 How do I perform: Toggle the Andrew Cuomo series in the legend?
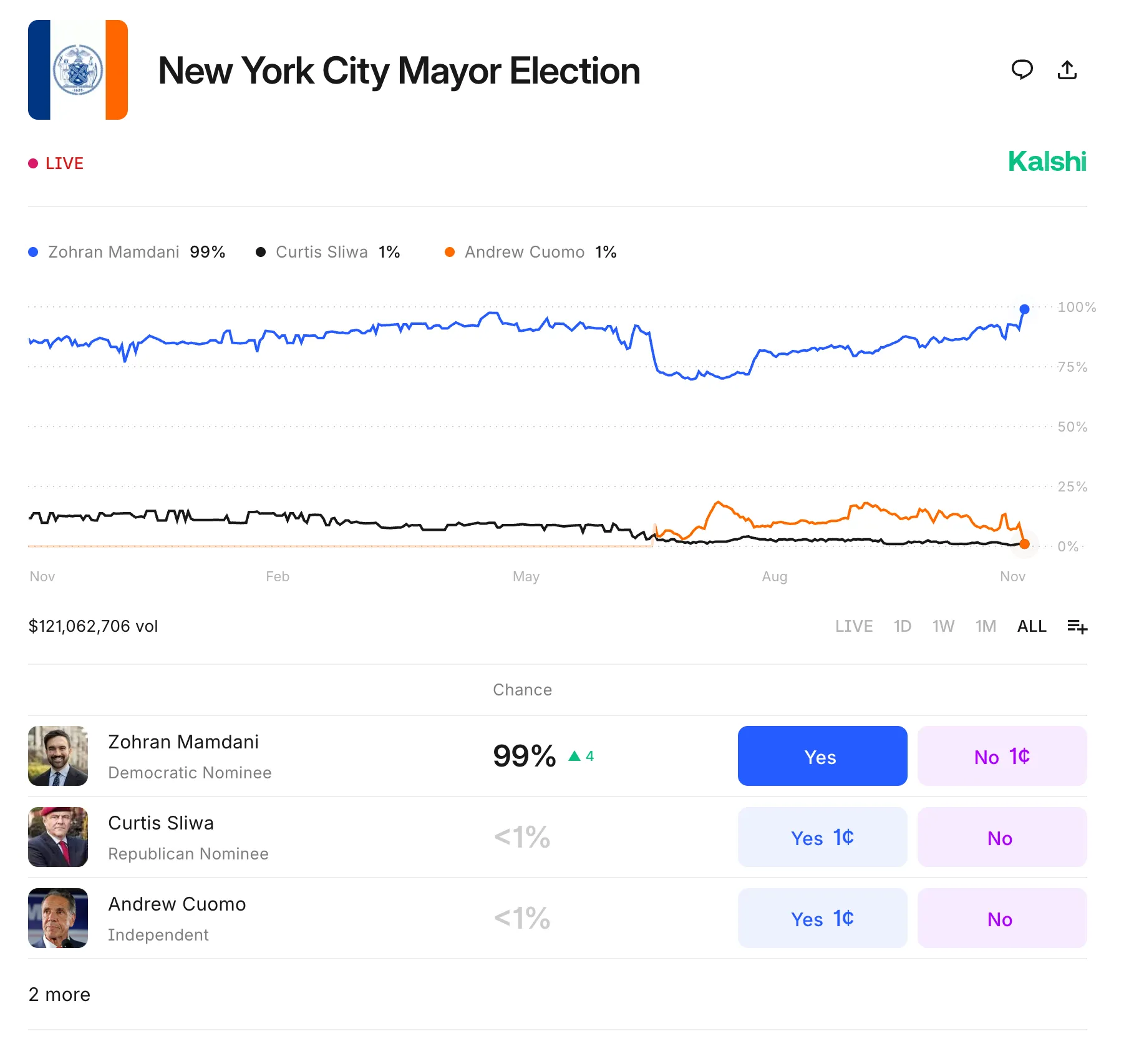524,252
